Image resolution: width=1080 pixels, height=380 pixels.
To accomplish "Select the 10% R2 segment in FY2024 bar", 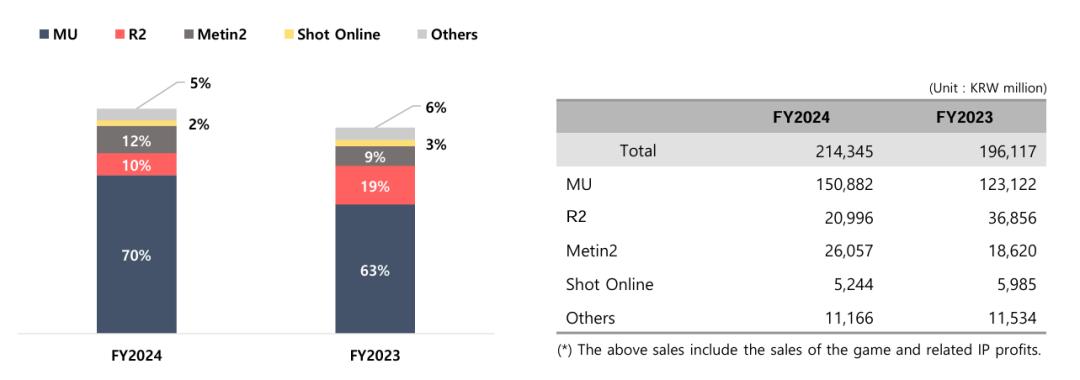I will pos(136,165).
